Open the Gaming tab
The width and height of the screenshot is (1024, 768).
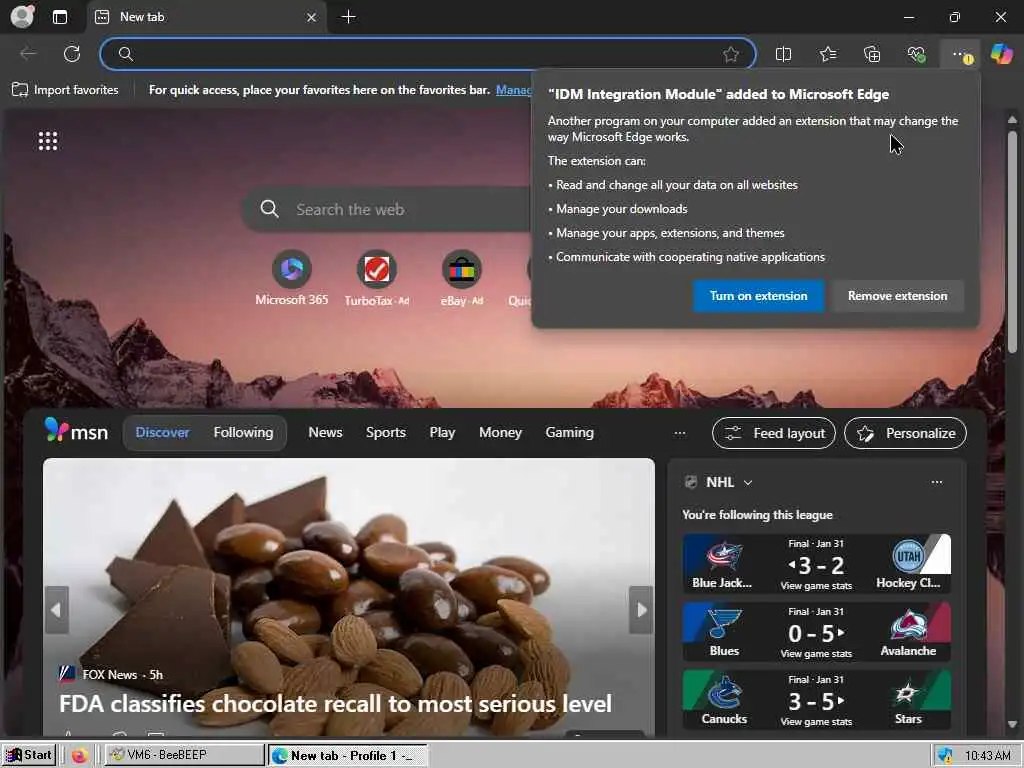569,432
